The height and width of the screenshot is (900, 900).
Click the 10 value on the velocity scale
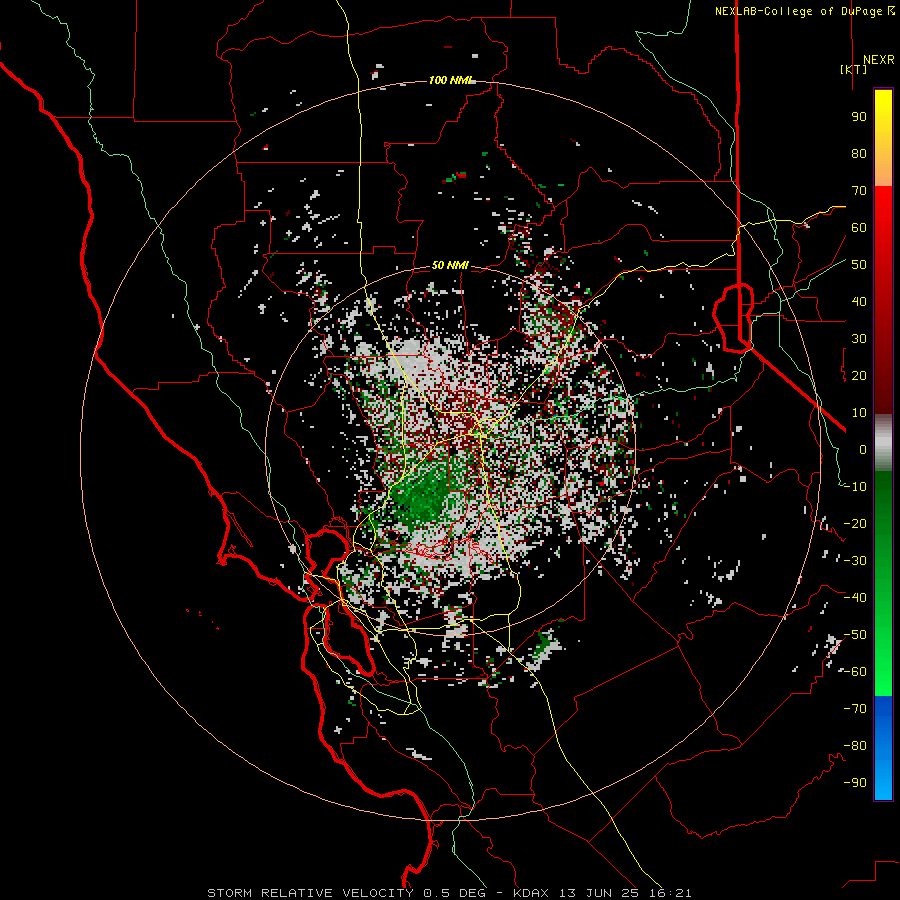[x=859, y=413]
